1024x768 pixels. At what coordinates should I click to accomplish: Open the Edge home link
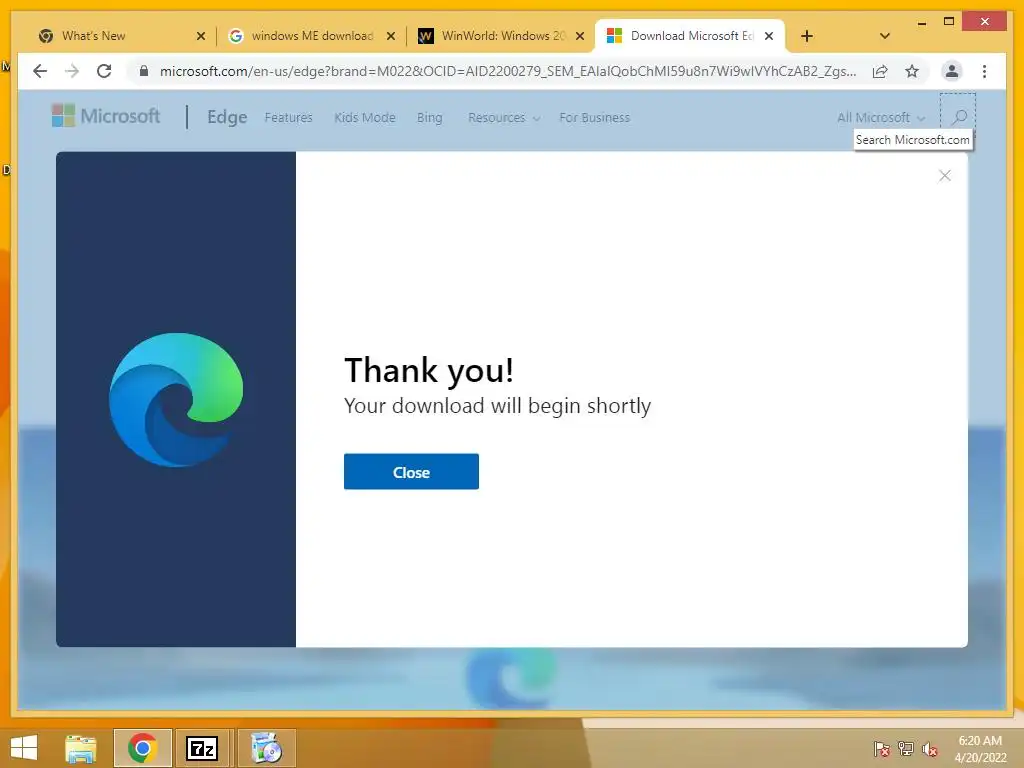tap(227, 117)
